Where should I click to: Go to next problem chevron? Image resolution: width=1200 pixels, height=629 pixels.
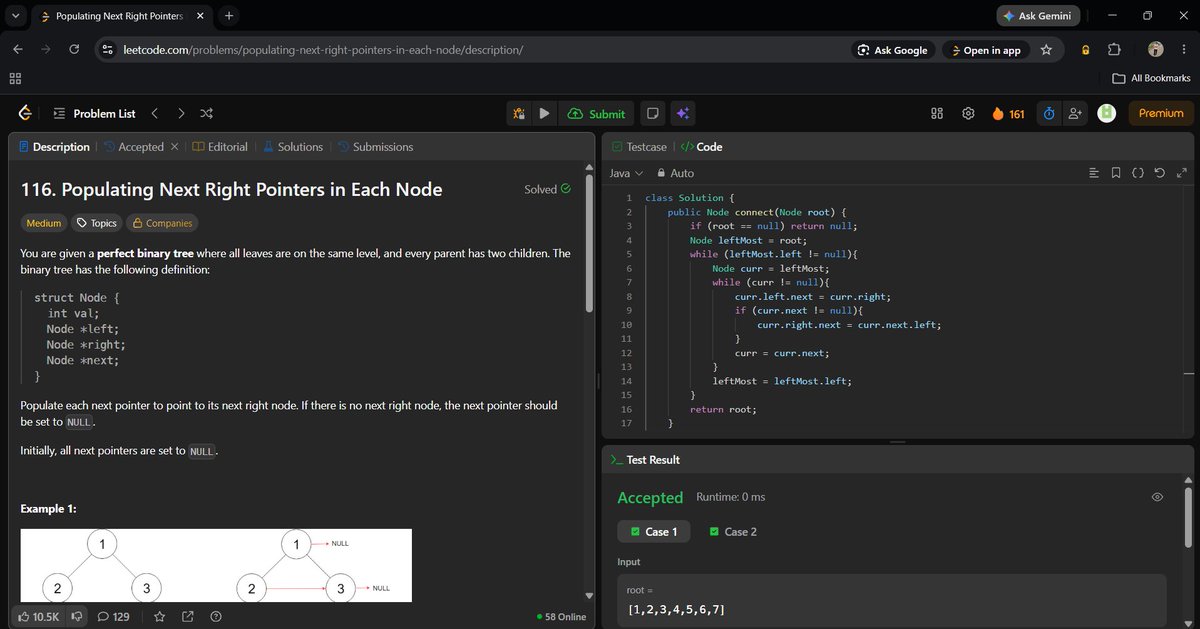pyautogui.click(x=180, y=114)
